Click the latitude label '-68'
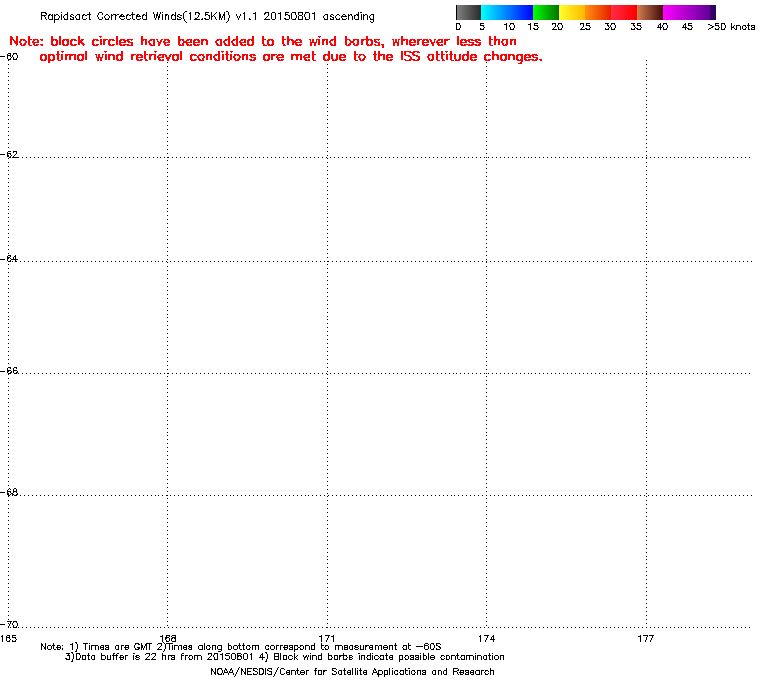This screenshot has width=760, height=688. tap(10, 493)
